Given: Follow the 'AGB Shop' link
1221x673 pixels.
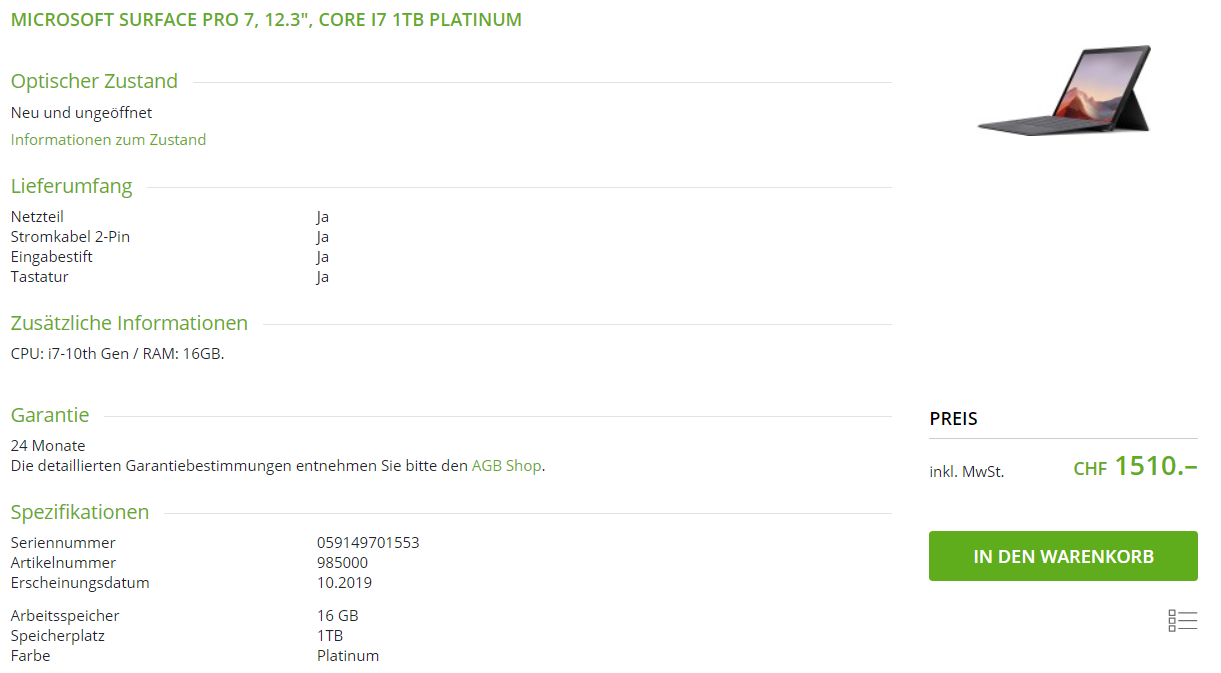Looking at the screenshot, I should 506,466.
